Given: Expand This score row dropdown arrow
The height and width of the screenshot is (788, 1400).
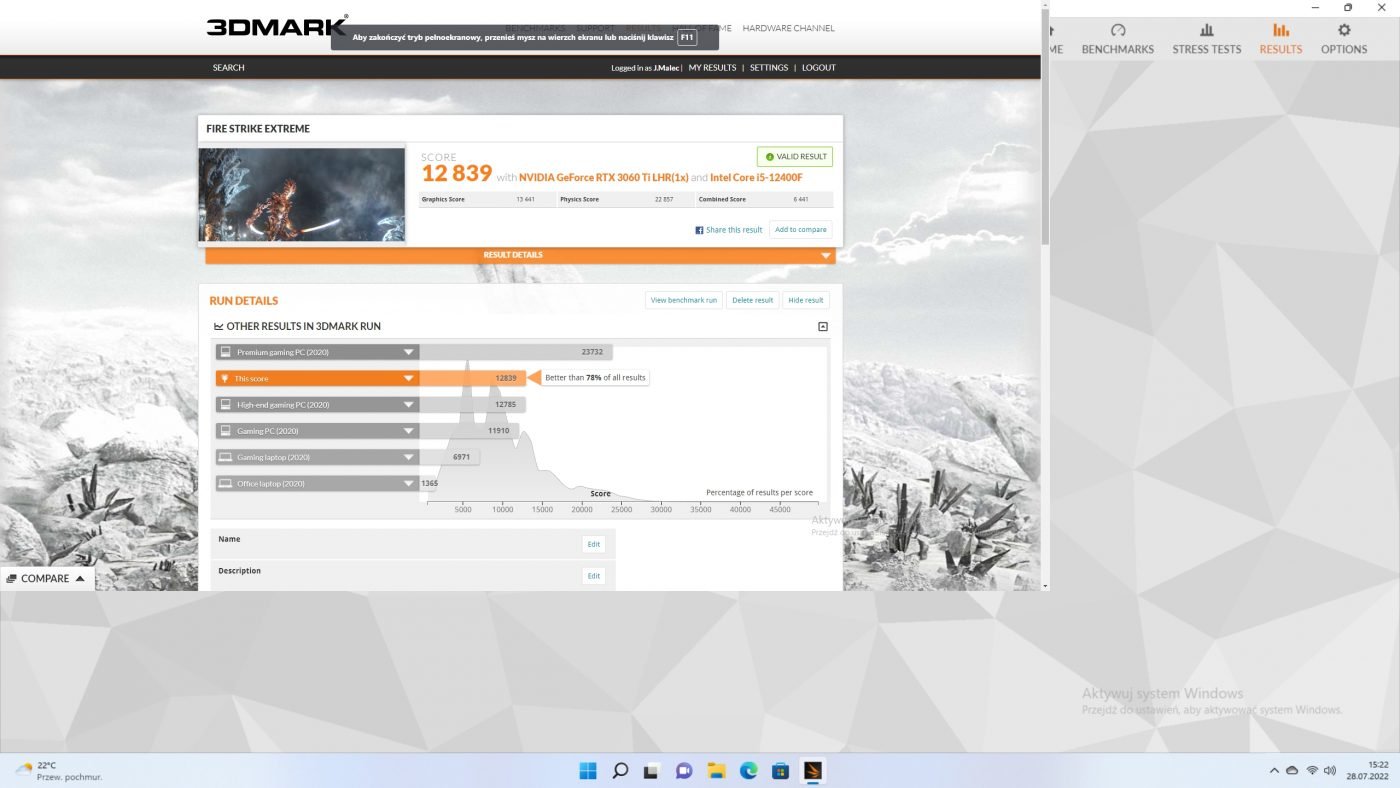Looking at the screenshot, I should pos(409,379).
